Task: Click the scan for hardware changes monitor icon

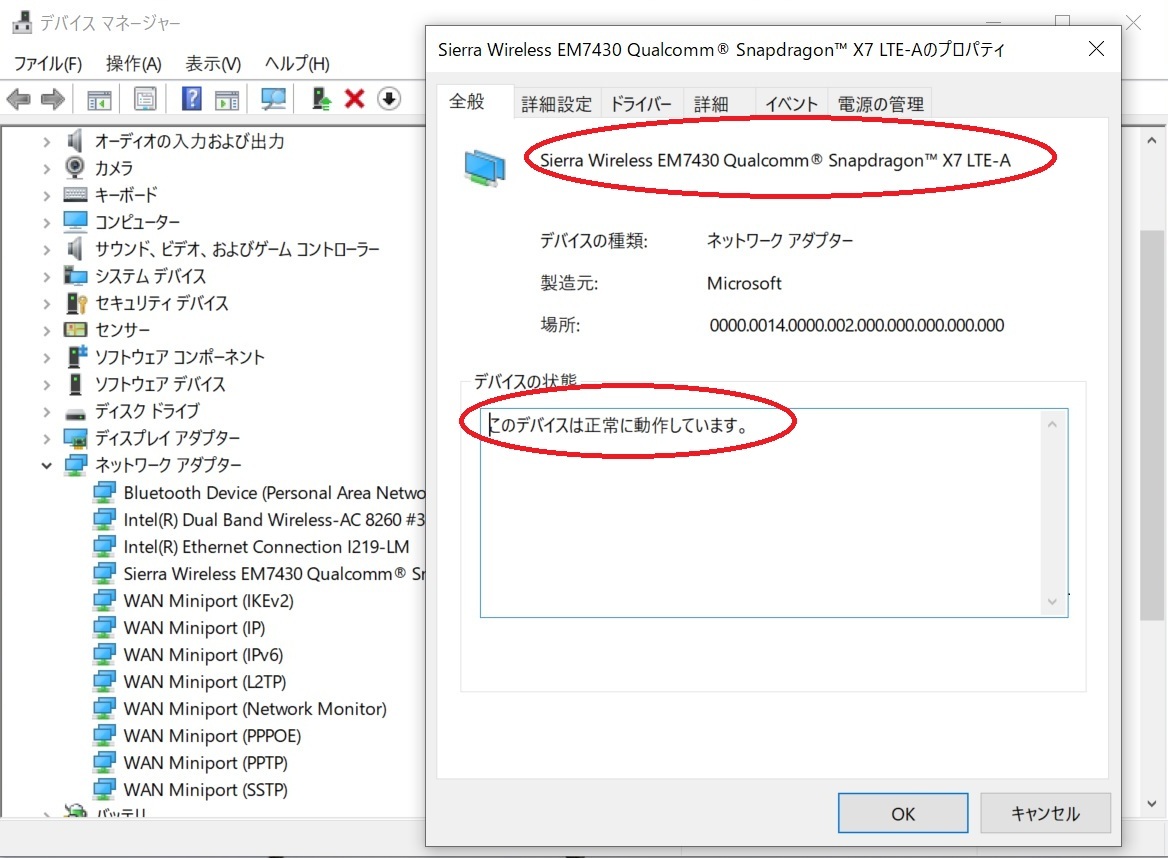Action: coord(273,99)
